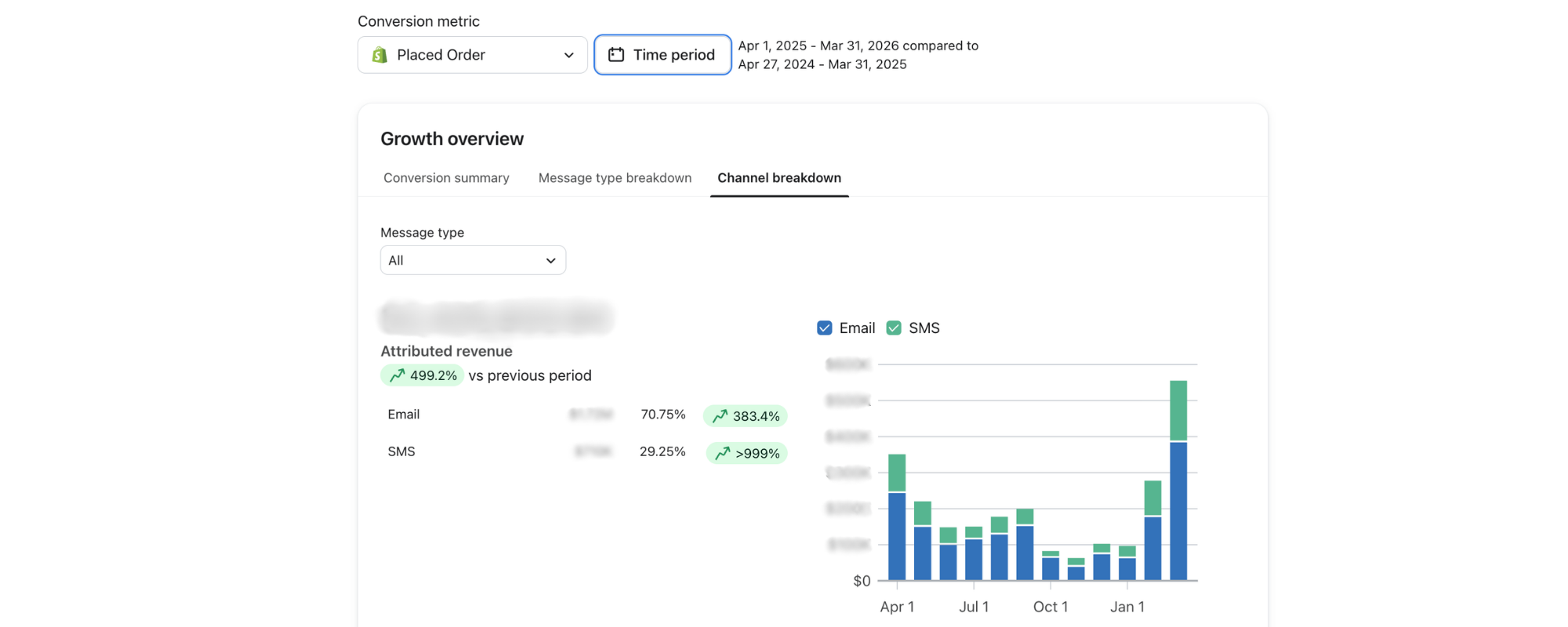Click the Email 70.75% share value

tap(663, 415)
